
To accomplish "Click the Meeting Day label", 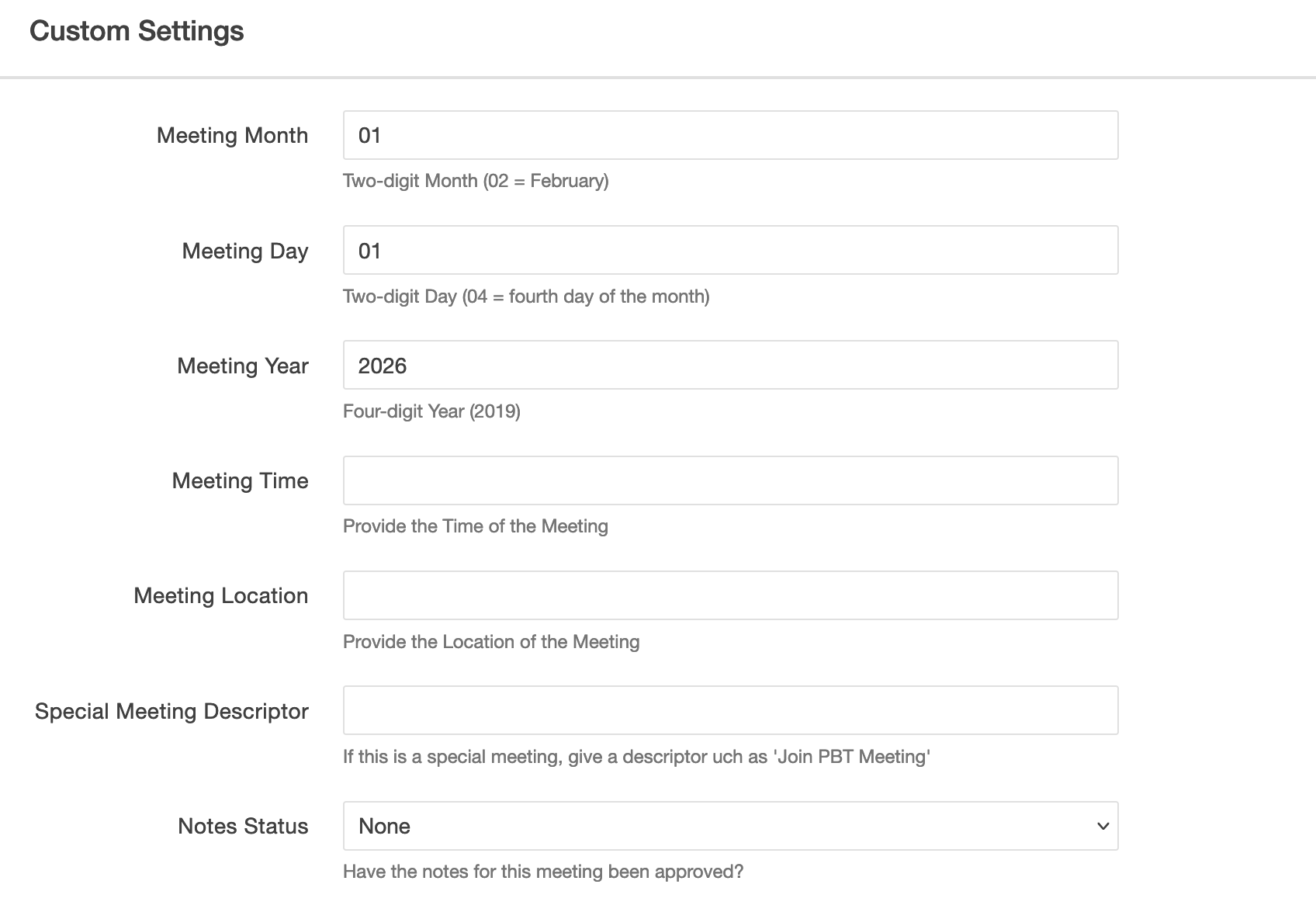I will click(245, 251).
